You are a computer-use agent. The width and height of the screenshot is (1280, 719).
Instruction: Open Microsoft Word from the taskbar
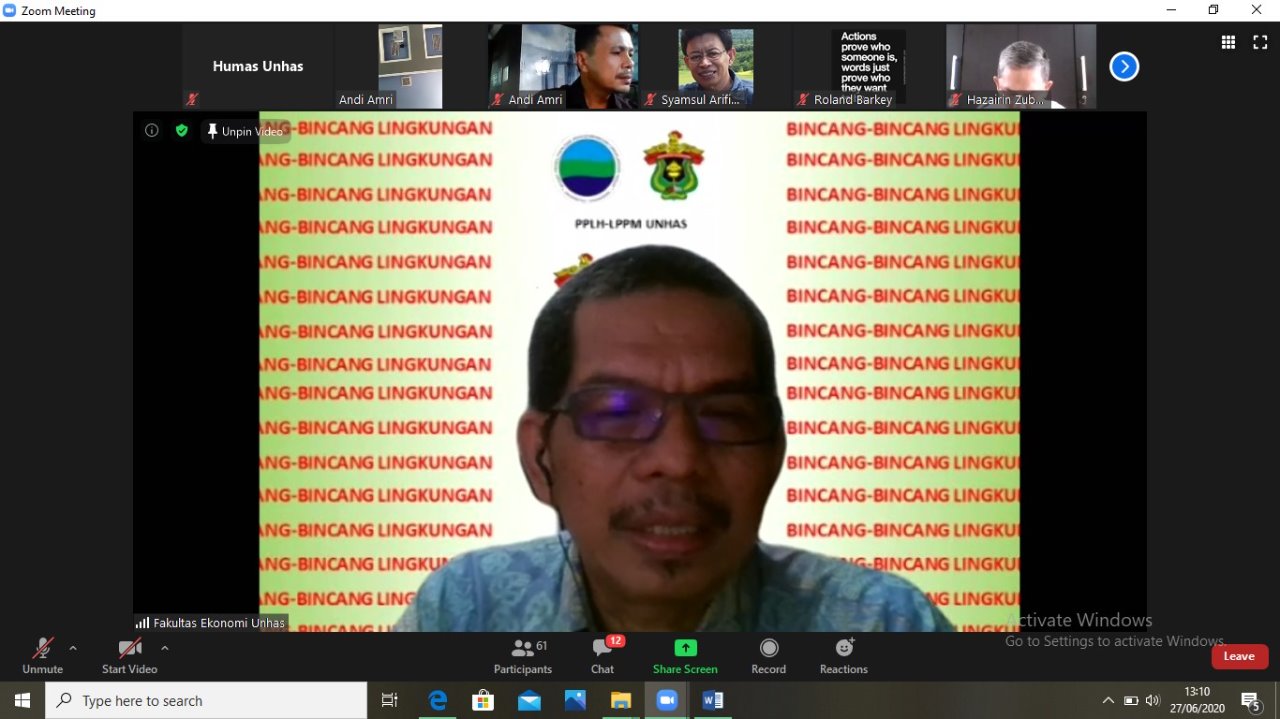713,701
